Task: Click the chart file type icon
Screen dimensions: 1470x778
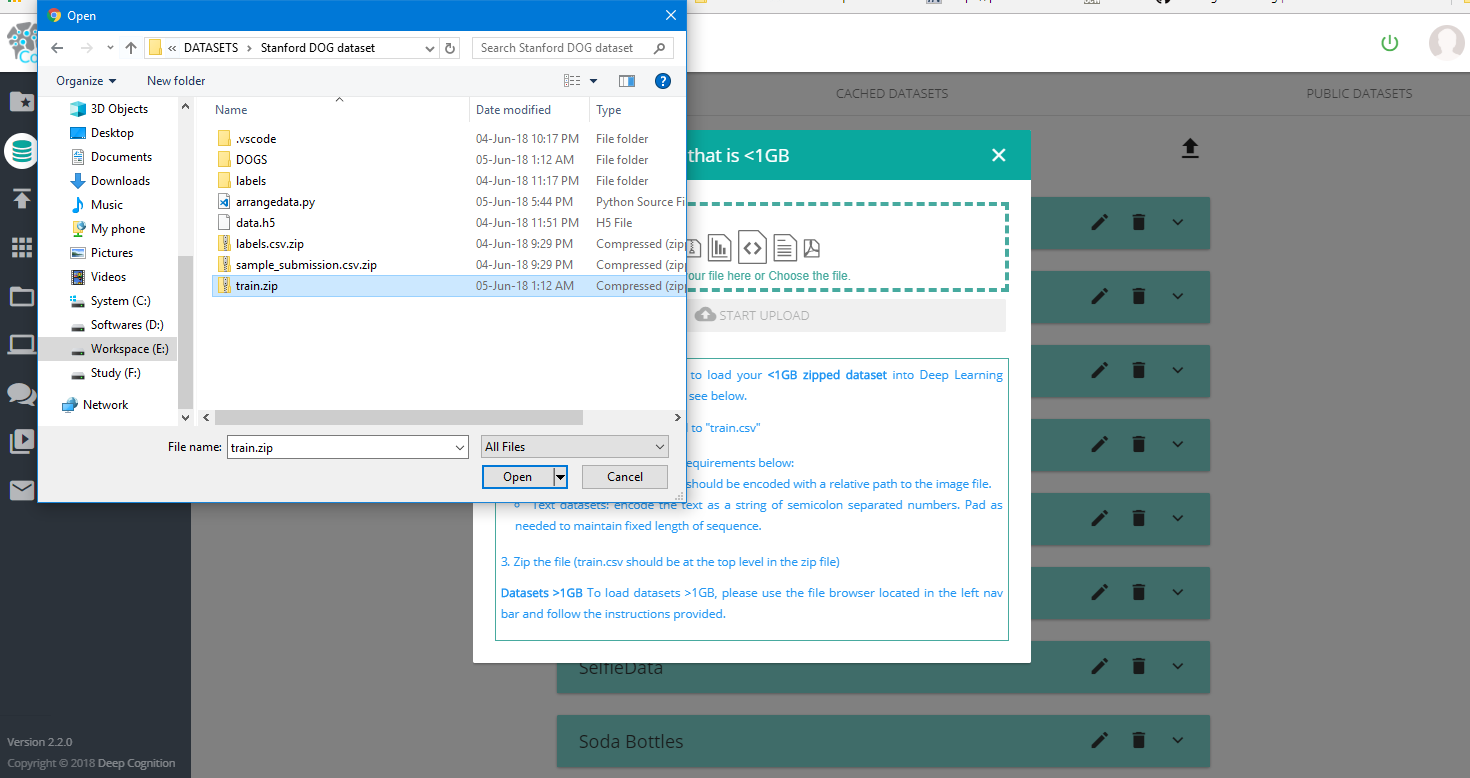Action: [x=719, y=247]
